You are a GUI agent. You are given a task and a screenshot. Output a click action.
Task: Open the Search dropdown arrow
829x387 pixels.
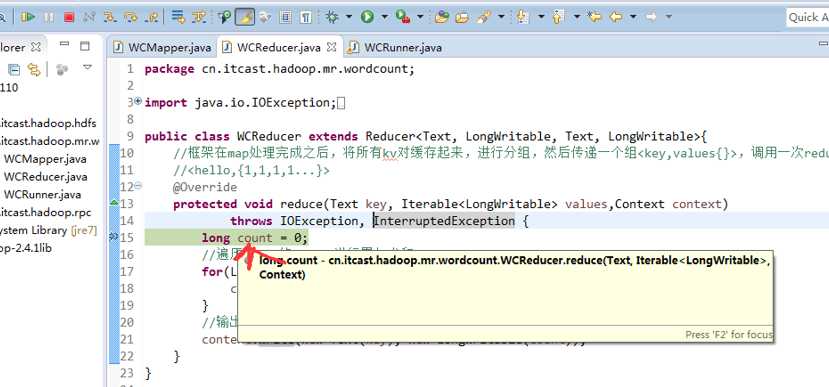point(501,17)
